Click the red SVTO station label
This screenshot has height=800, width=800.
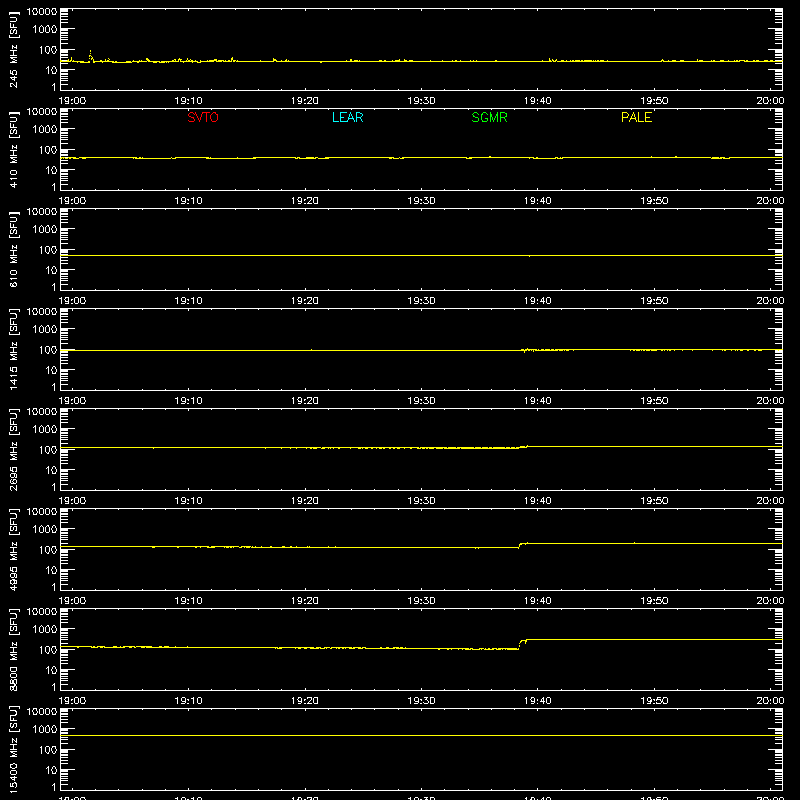pyautogui.click(x=203, y=117)
